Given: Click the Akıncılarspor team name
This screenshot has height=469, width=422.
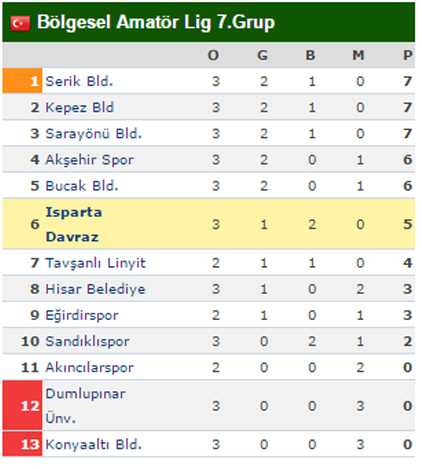Looking at the screenshot, I should 89,367.
